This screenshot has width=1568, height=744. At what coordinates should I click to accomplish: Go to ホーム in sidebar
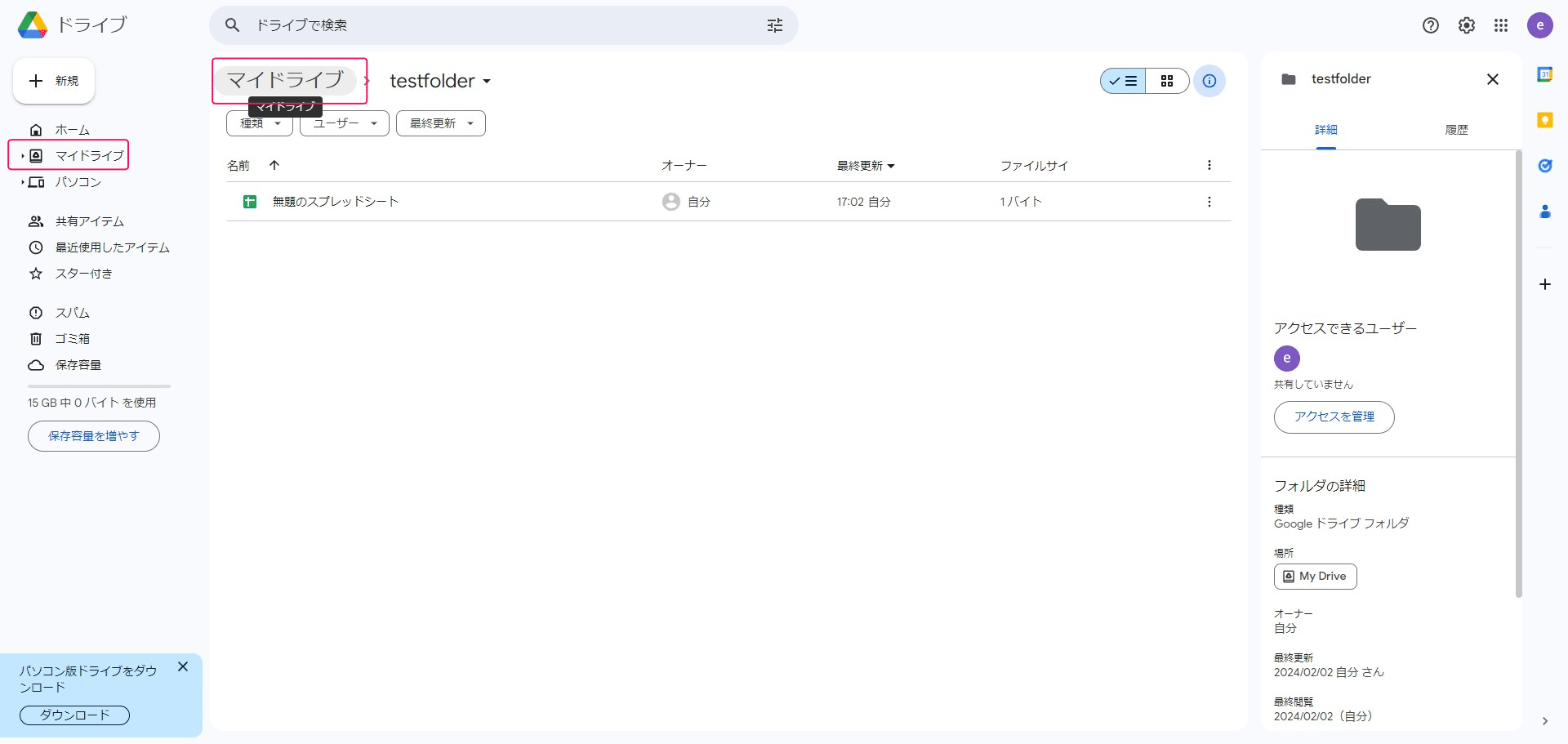click(x=72, y=130)
